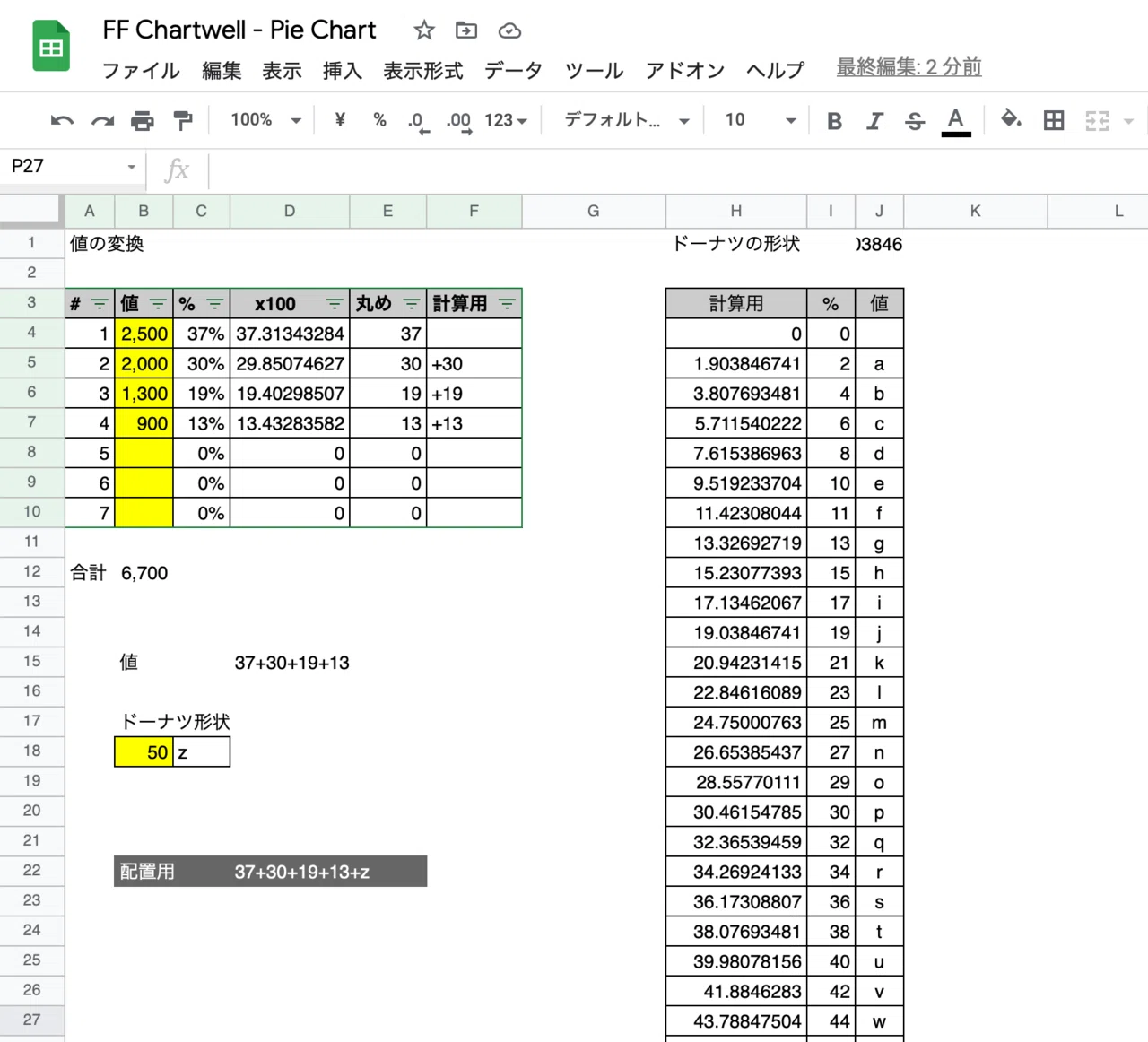This screenshot has width=1148, height=1042.
Task: Activate the paint format roller
Action: coord(183,120)
